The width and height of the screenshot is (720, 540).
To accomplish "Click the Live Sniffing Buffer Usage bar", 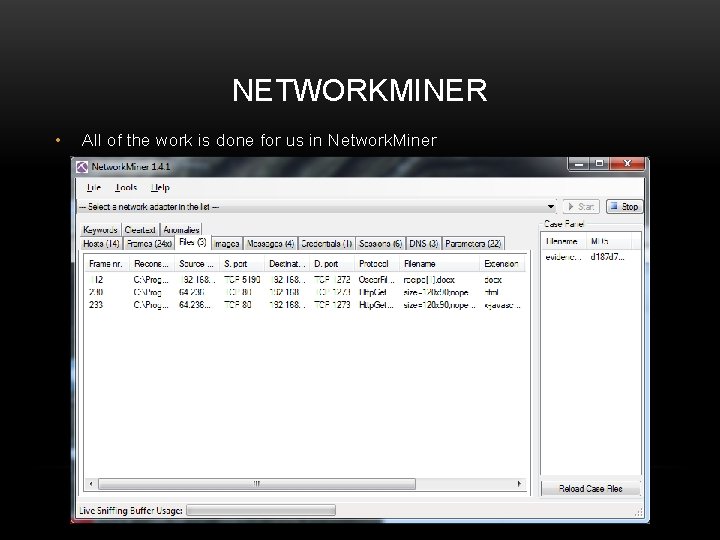I will (261, 510).
